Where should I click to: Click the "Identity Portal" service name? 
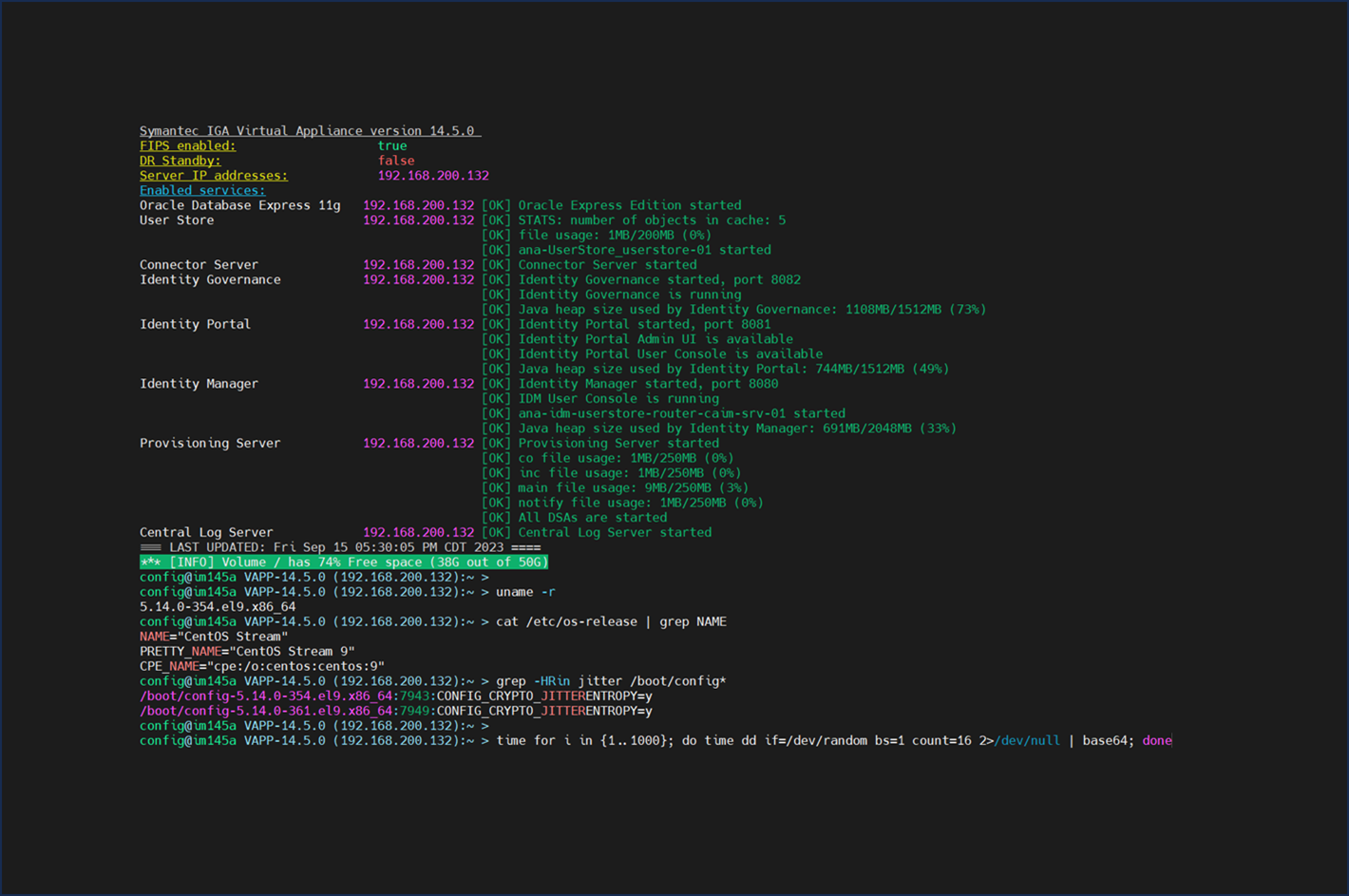[x=195, y=324]
